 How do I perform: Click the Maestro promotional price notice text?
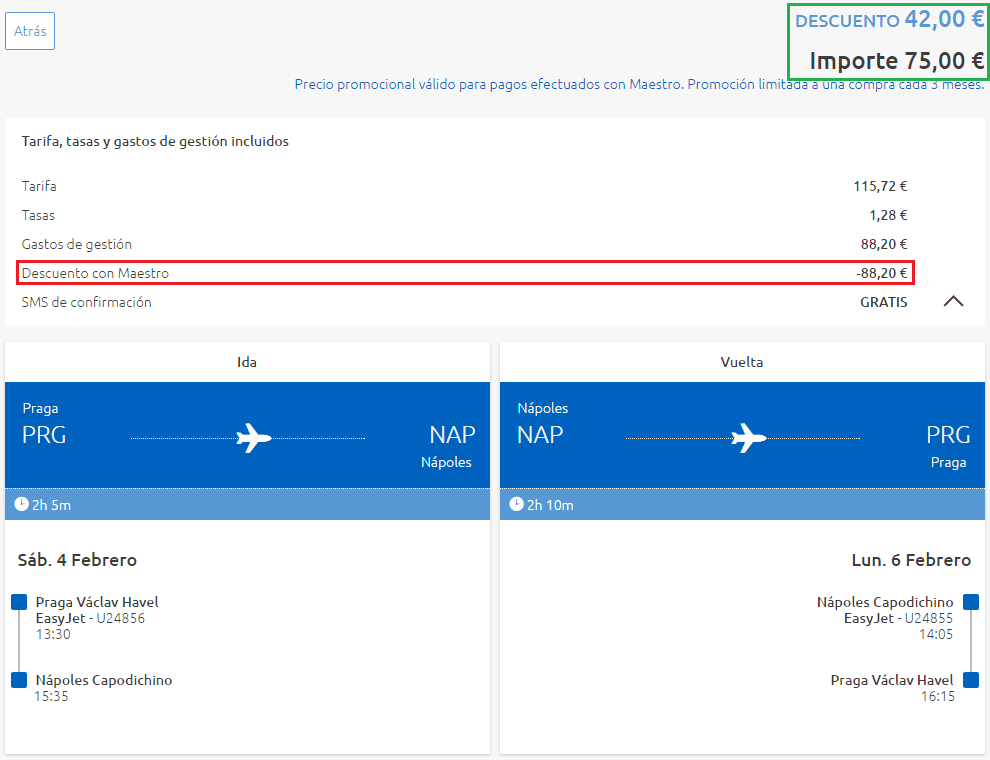[x=639, y=85]
